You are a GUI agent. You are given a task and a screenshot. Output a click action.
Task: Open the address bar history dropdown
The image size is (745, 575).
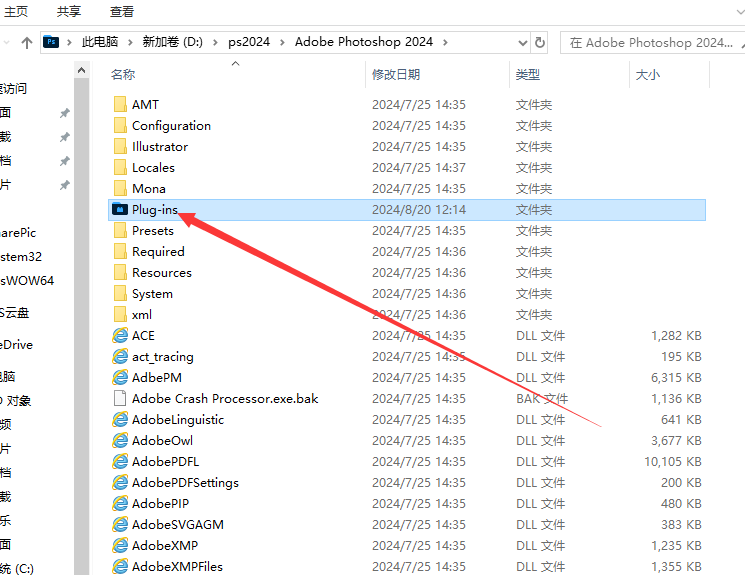coord(523,43)
